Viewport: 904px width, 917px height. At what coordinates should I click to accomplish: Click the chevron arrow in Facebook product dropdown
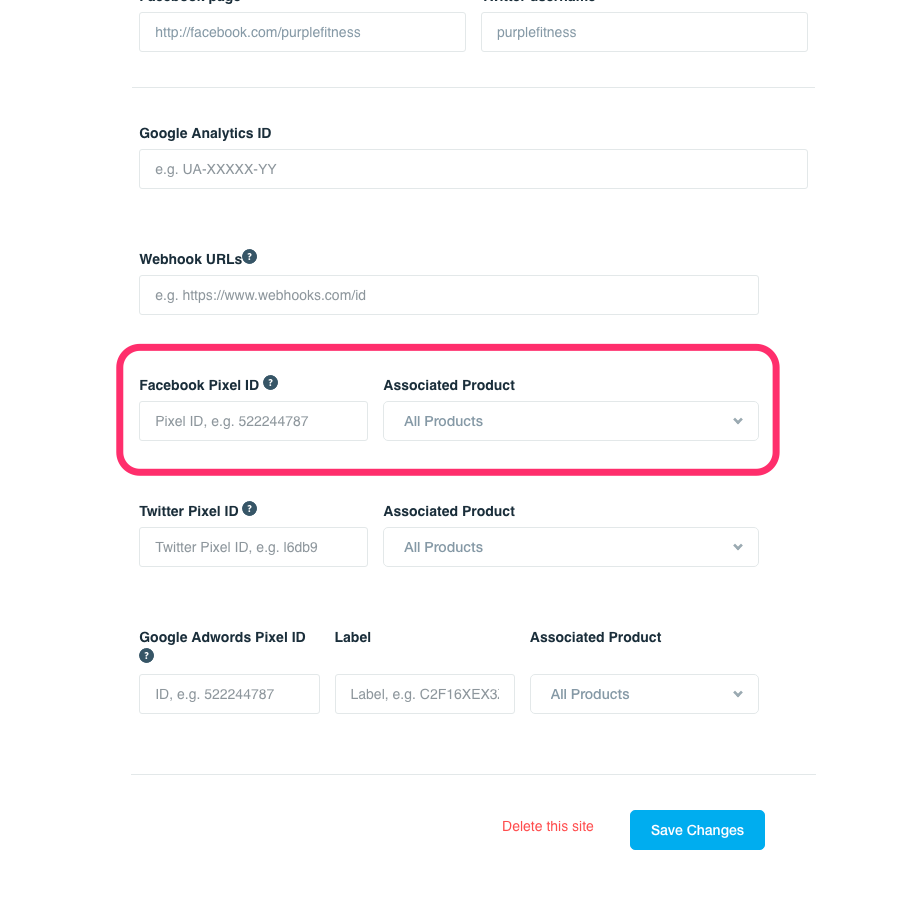pyautogui.click(x=738, y=421)
